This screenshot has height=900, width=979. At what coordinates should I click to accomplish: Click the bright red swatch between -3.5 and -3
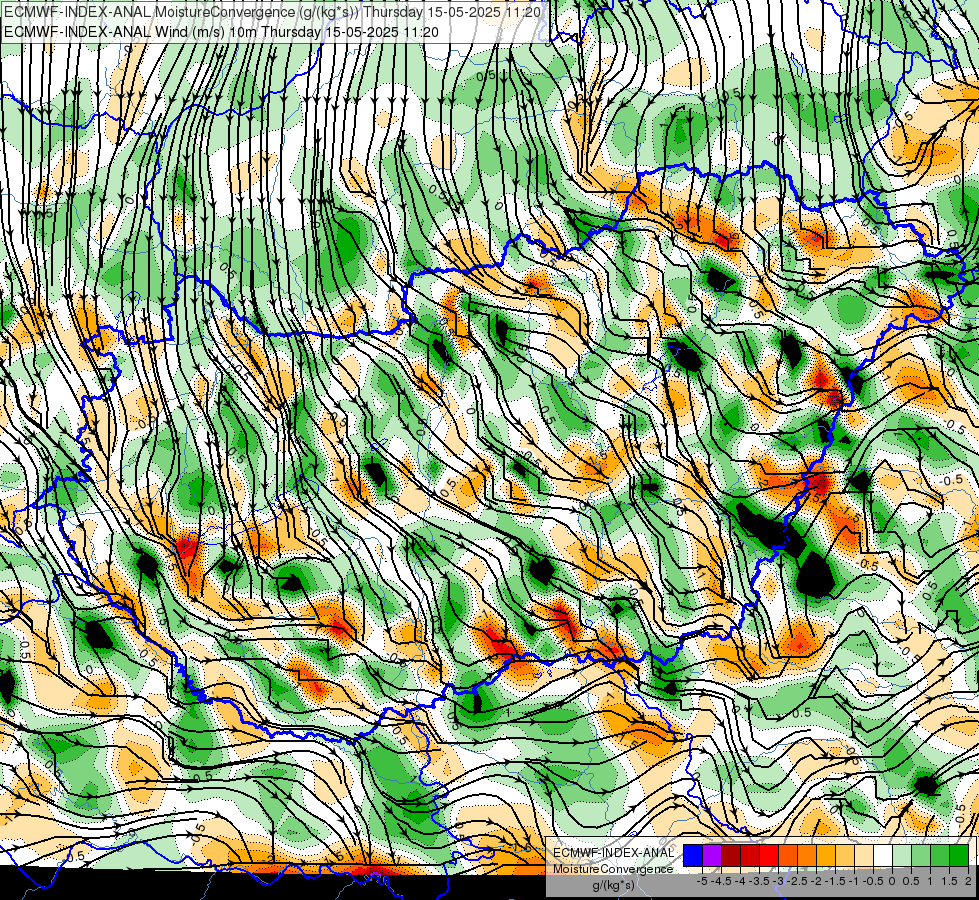coord(769,856)
